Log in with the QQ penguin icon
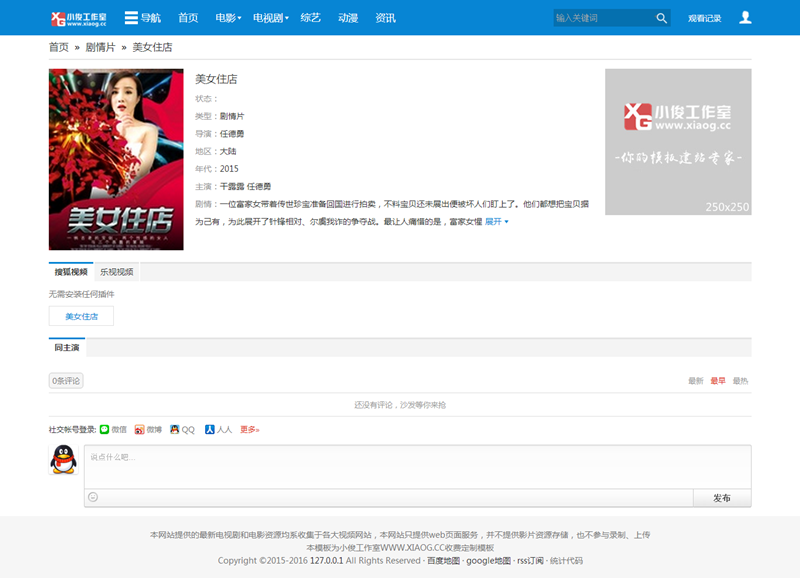 tap(174, 430)
